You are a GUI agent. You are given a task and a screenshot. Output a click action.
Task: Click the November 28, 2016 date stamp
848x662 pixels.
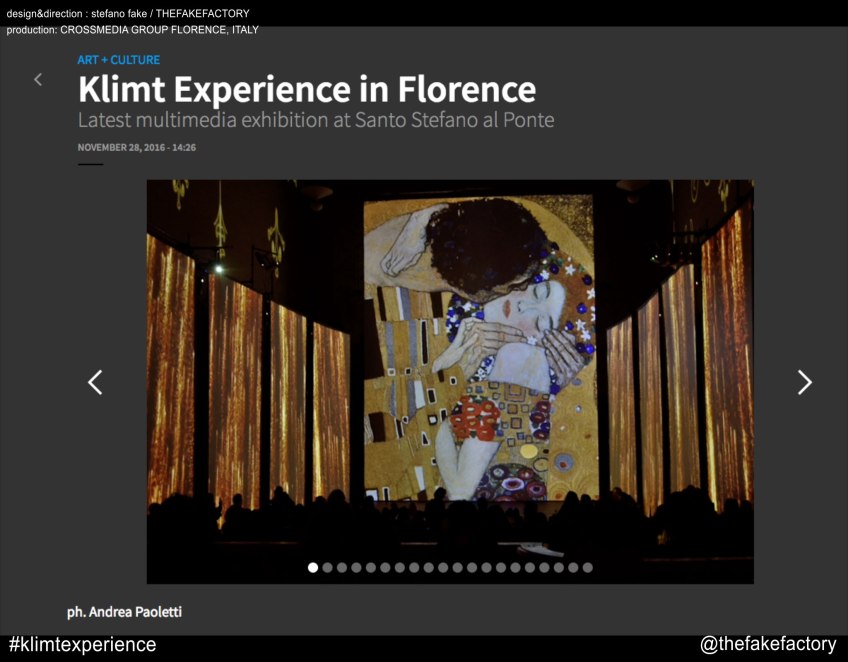point(136,147)
